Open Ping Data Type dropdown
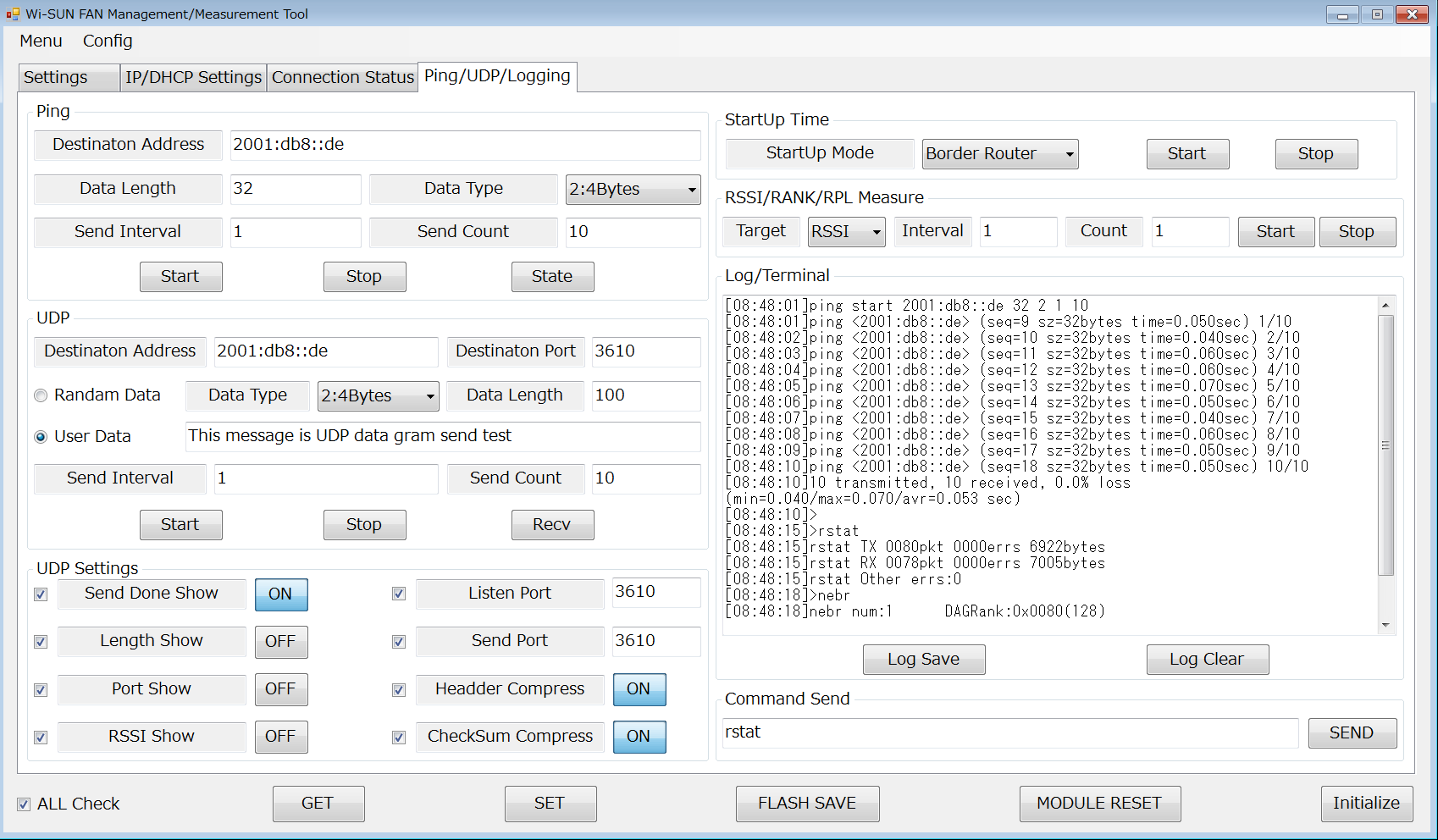Image resolution: width=1438 pixels, height=840 pixels. (633, 190)
